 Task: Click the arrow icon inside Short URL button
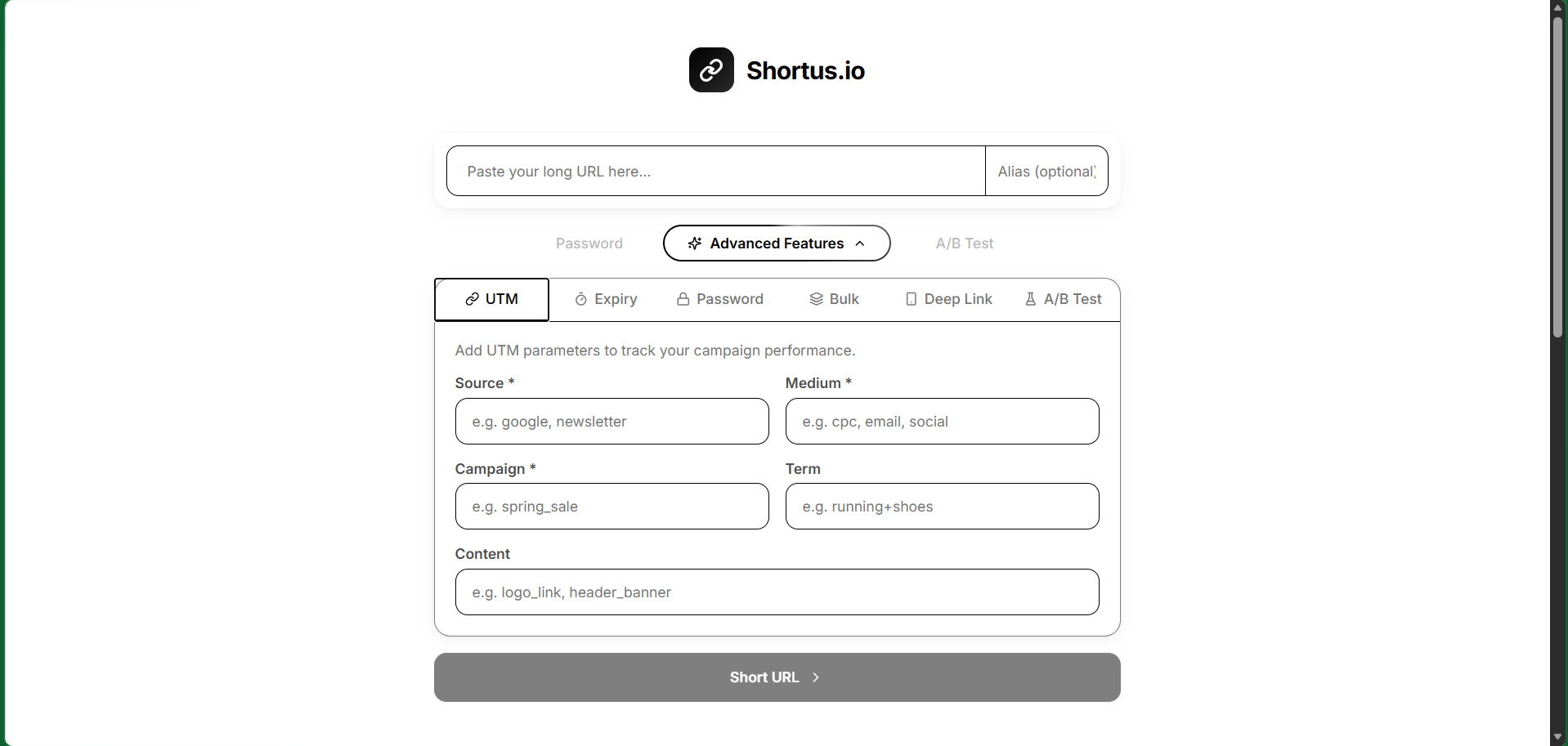[815, 677]
